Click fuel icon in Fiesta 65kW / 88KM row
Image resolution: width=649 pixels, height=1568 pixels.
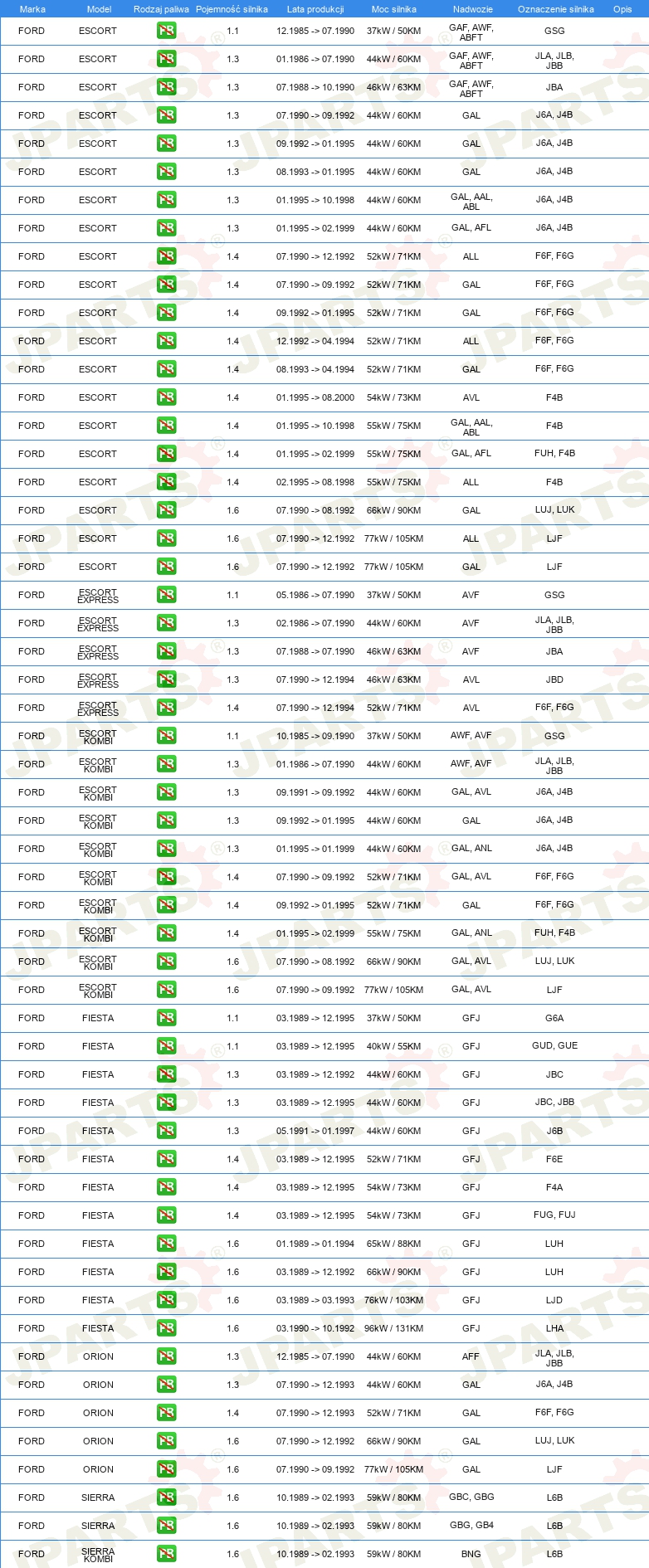[166, 1244]
